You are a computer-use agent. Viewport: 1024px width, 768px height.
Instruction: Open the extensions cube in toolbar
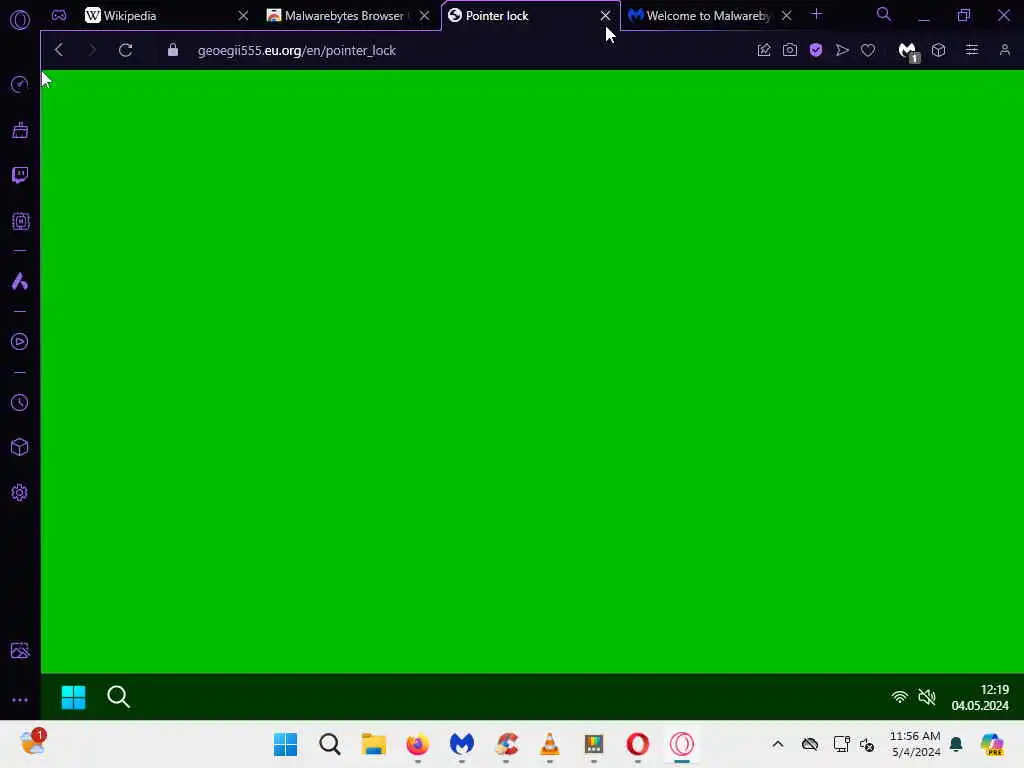pyautogui.click(x=938, y=50)
